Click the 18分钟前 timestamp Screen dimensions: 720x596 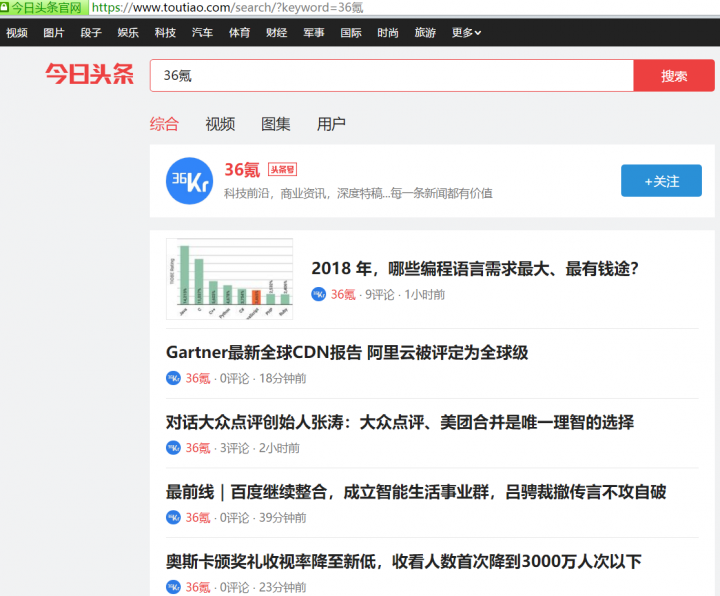pos(283,378)
